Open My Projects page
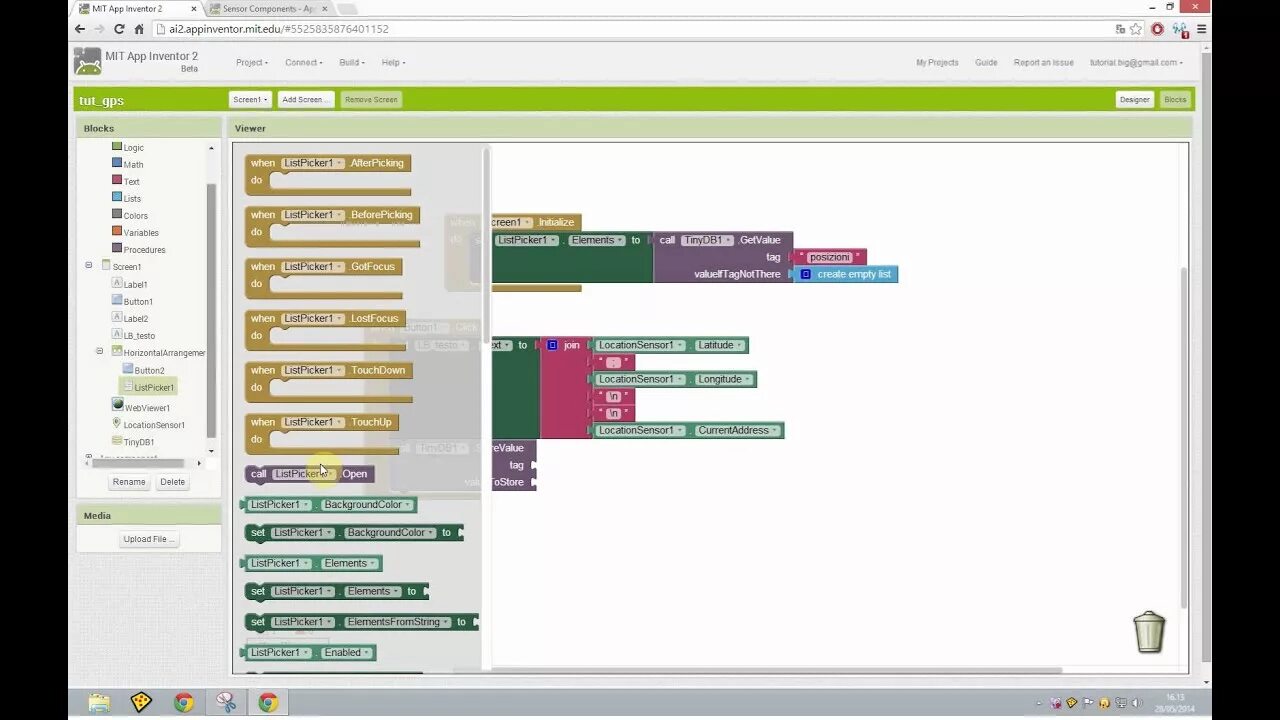The width and height of the screenshot is (1280, 720). click(937, 62)
